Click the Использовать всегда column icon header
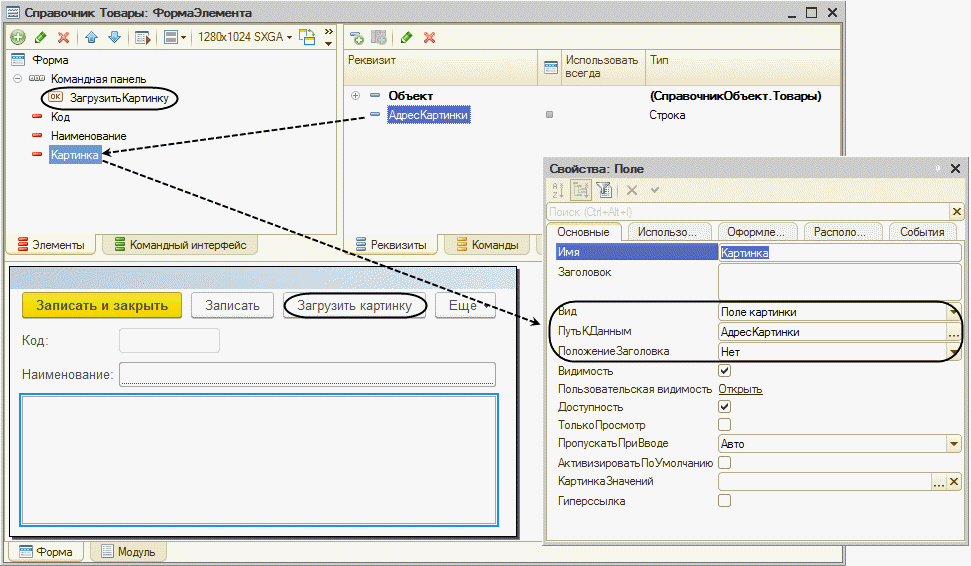The image size is (971, 566). click(551, 67)
